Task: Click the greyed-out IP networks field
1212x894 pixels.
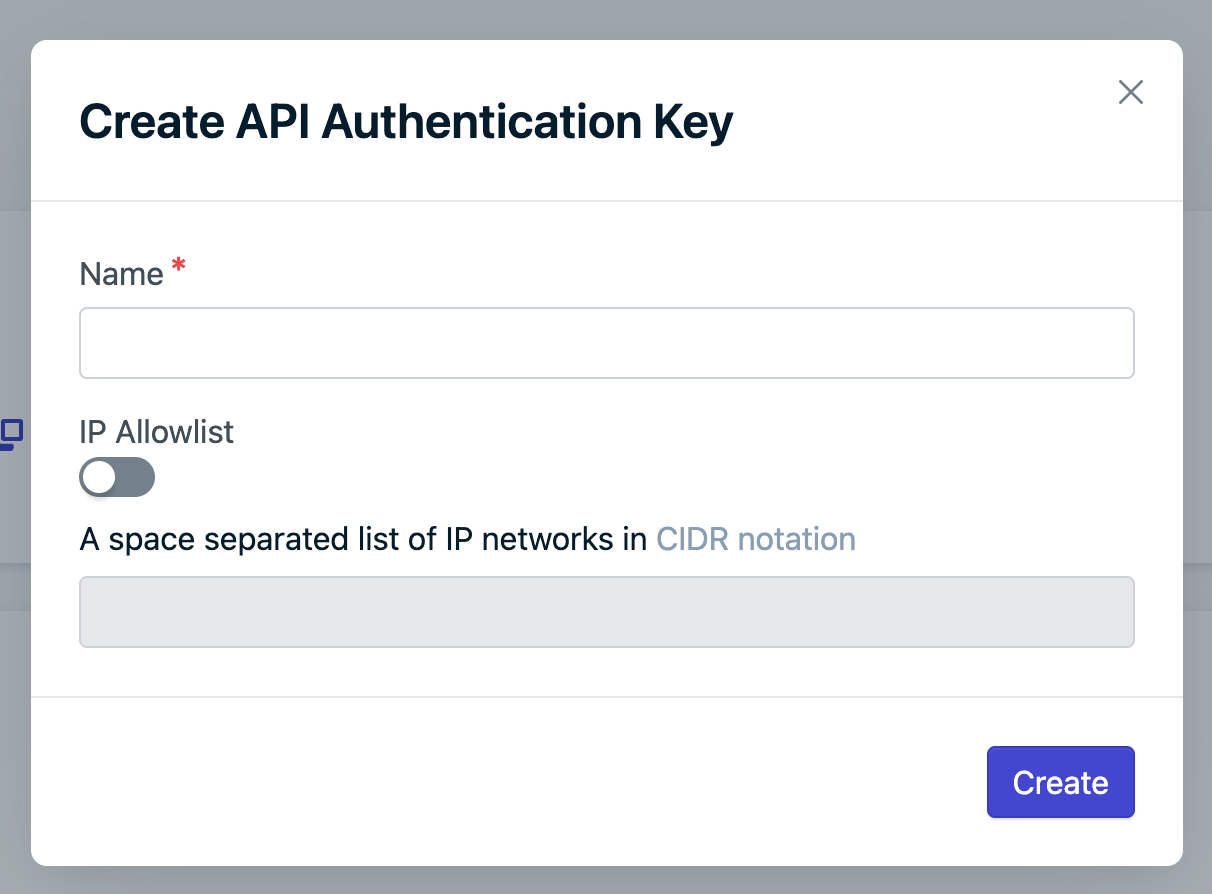Action: [x=606, y=611]
